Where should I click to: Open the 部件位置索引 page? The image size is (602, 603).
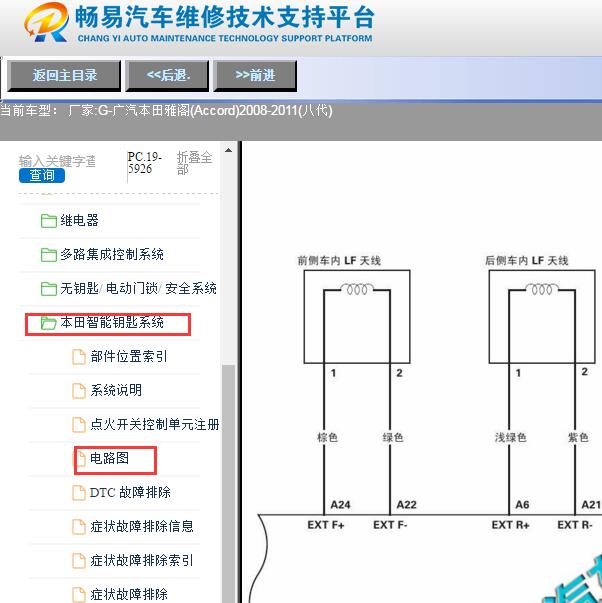click(129, 356)
